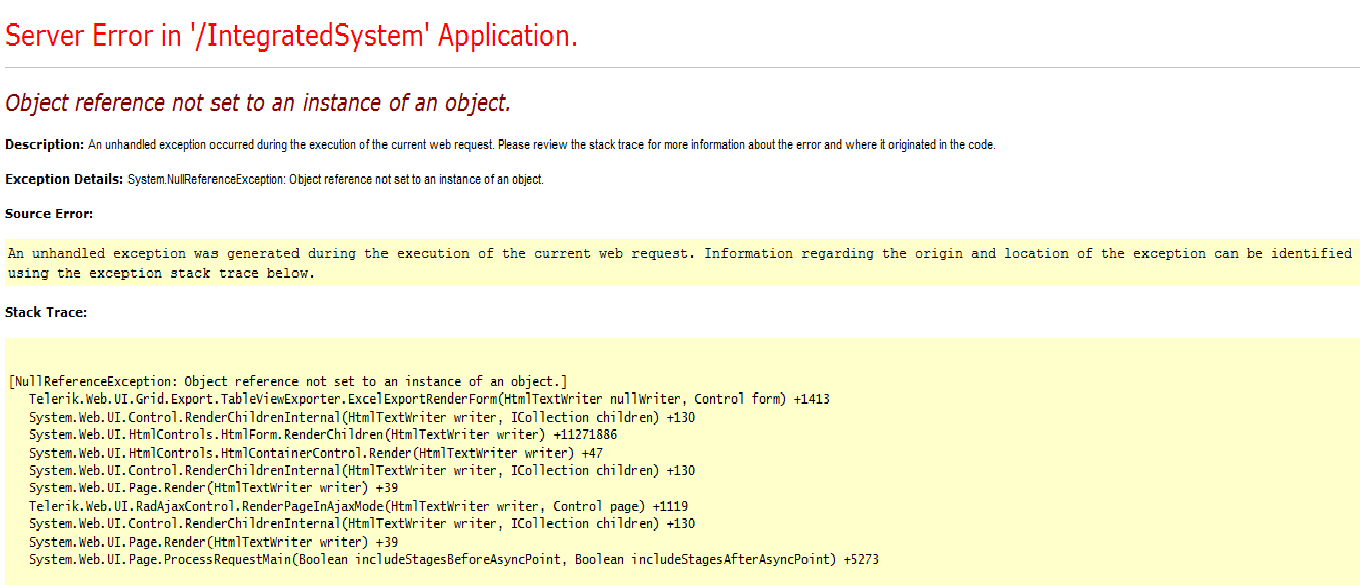
Task: Click the 'Description:' label
Action: pyautogui.click(x=44, y=145)
